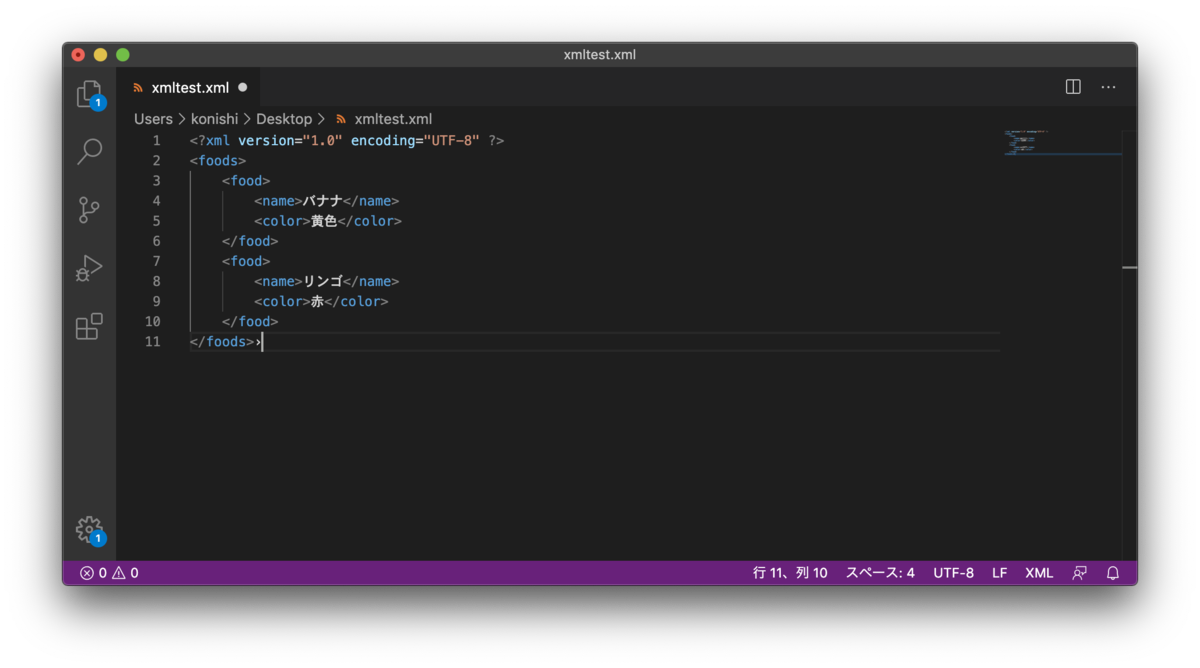
Task: Click the Manage gear icon
Action: coord(89,529)
